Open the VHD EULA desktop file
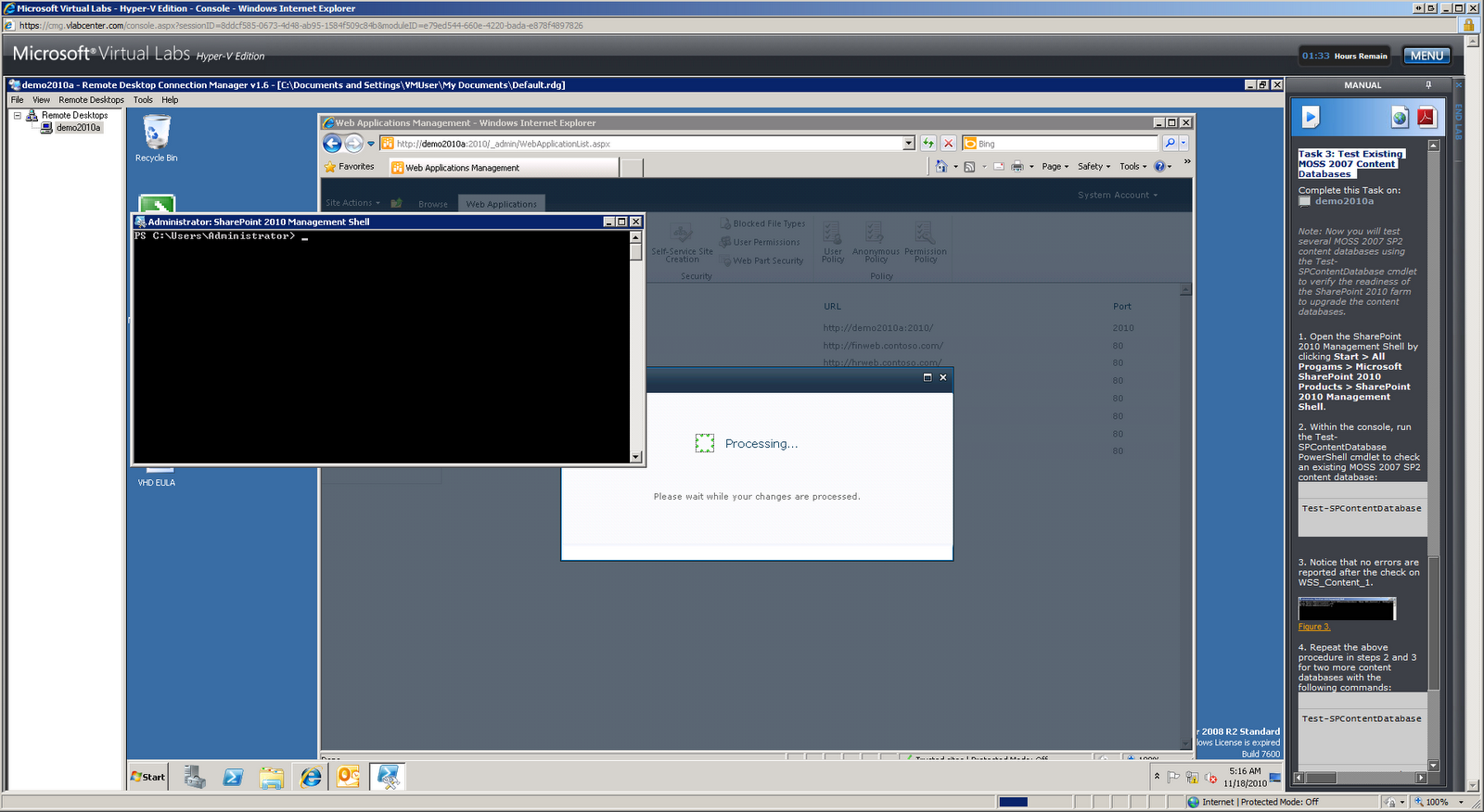Viewport: 1484px width, 812px height. tap(157, 477)
